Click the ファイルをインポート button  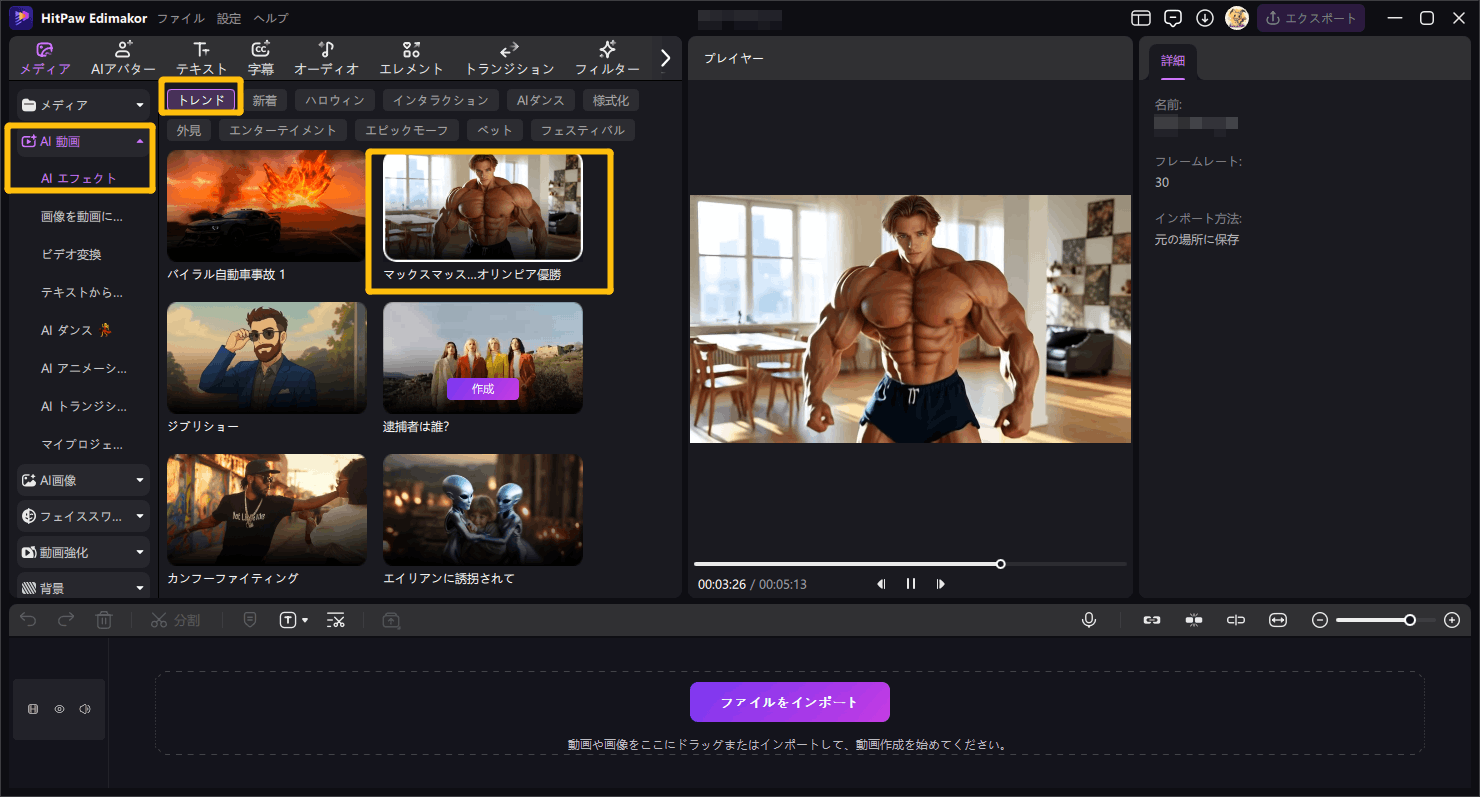789,702
